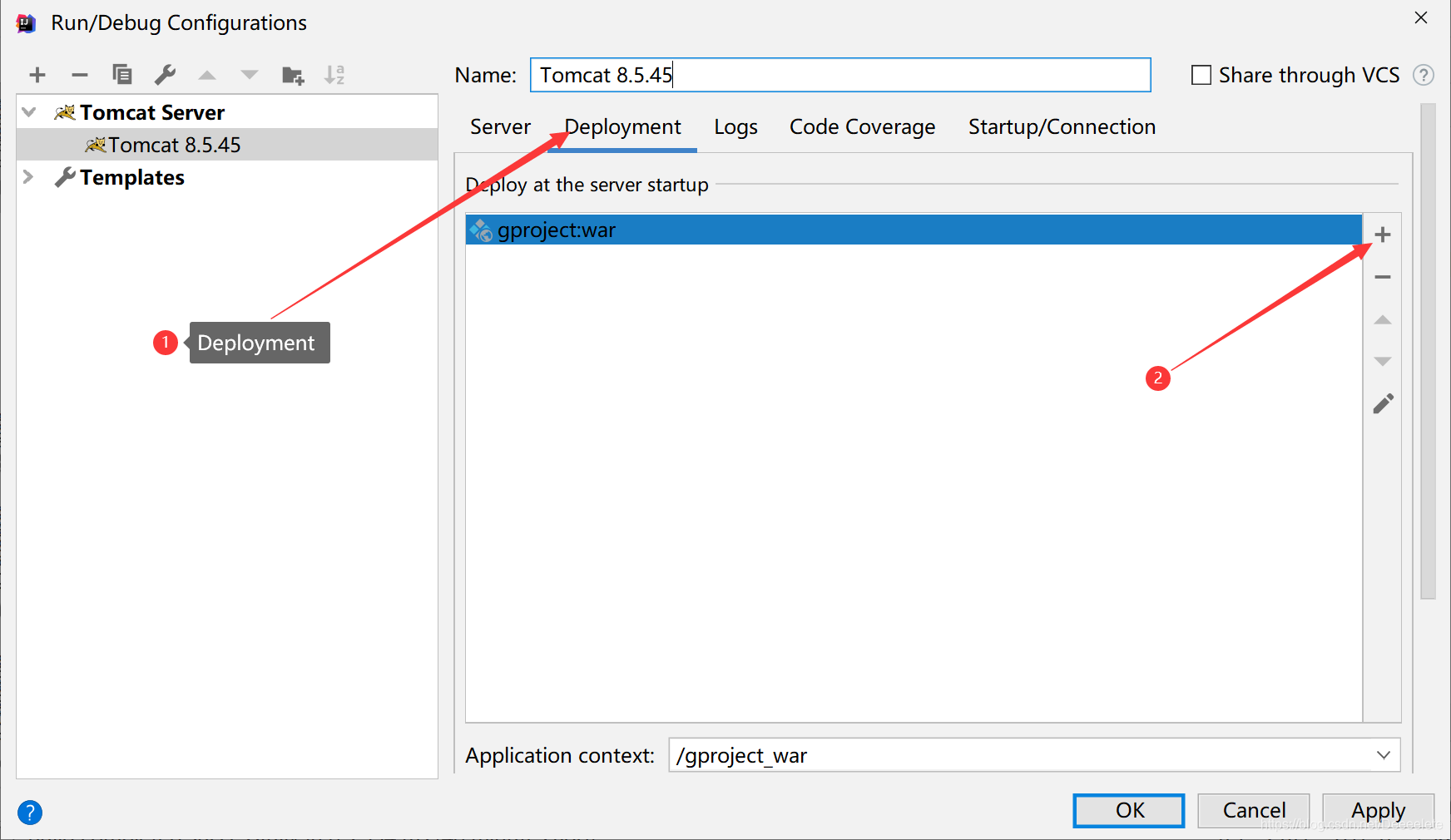
Task: Click the vertical scrollbar on the right
Action: [x=1428, y=349]
